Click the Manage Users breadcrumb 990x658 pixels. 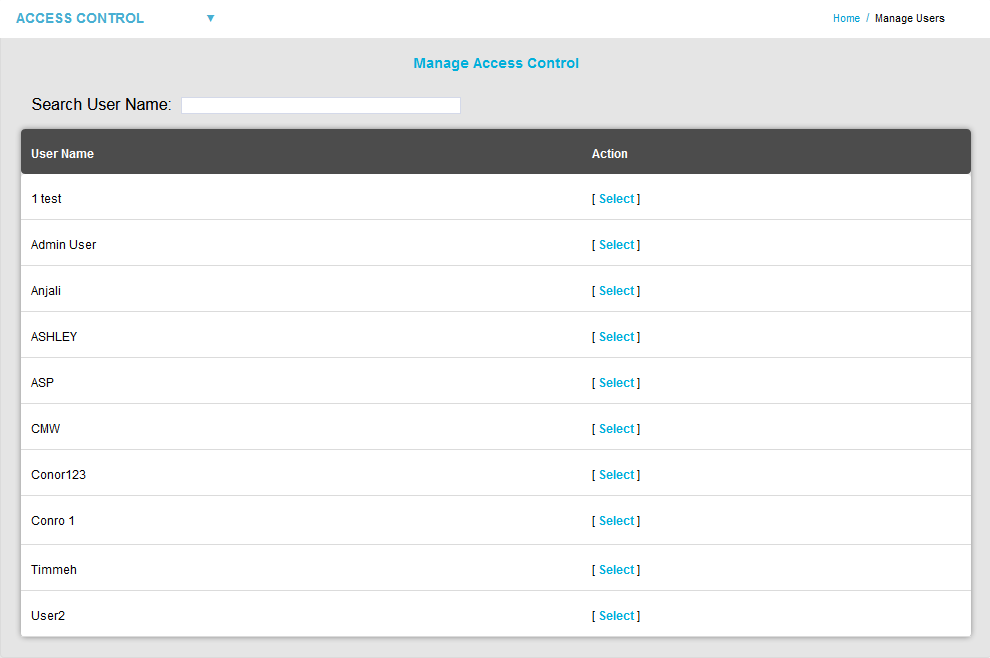pos(909,18)
